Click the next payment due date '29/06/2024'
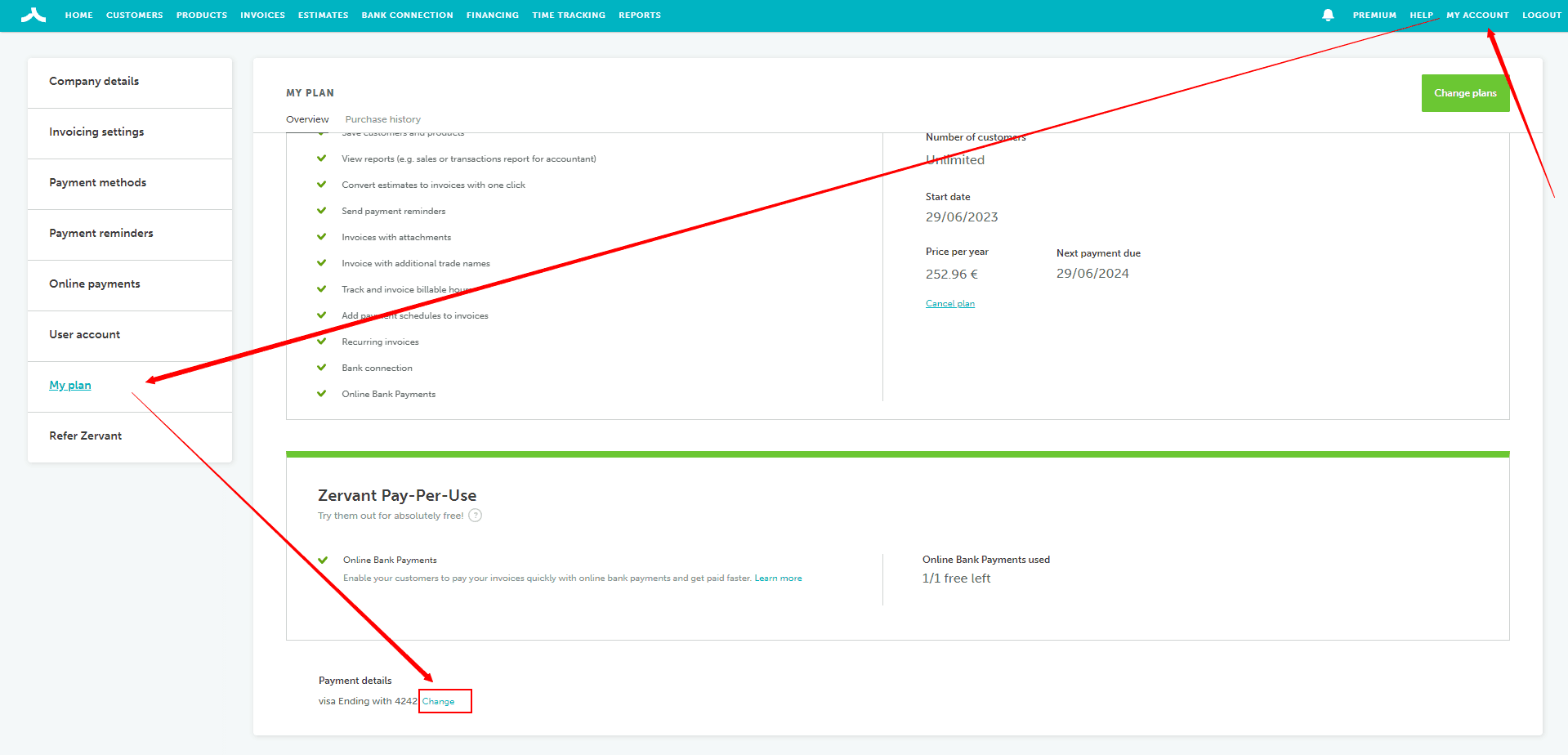The image size is (1568, 755). [x=1092, y=274]
